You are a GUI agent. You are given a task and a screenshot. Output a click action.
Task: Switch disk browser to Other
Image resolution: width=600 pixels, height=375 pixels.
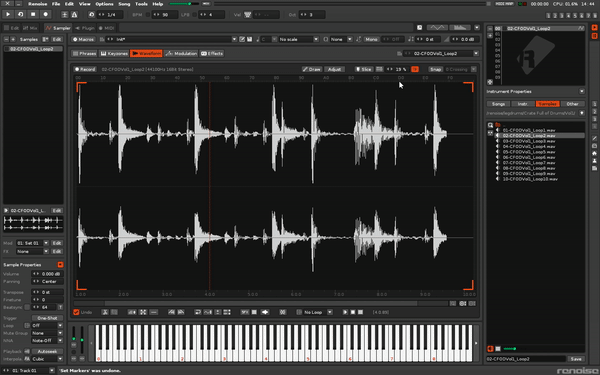pos(572,104)
